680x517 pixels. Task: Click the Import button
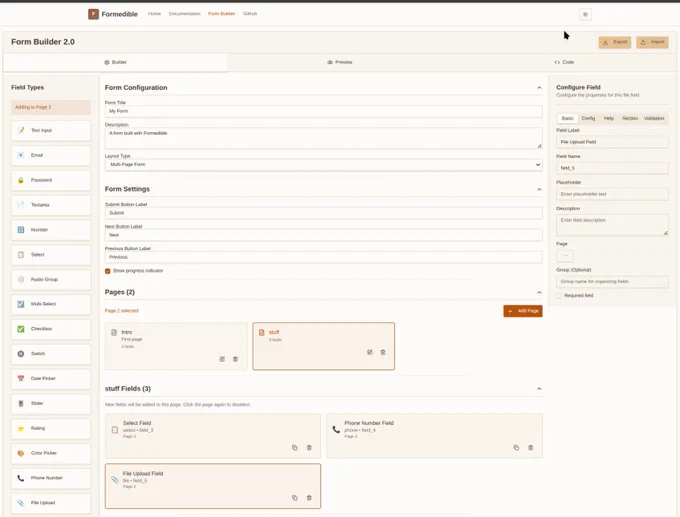point(652,42)
